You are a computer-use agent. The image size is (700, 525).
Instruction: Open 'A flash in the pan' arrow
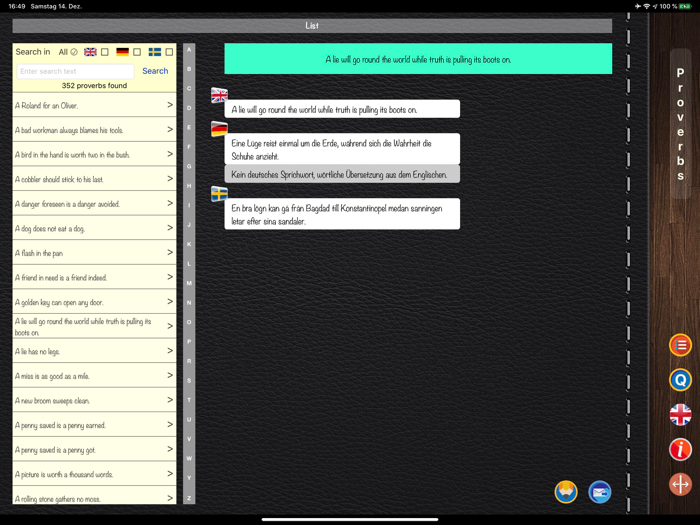point(170,252)
